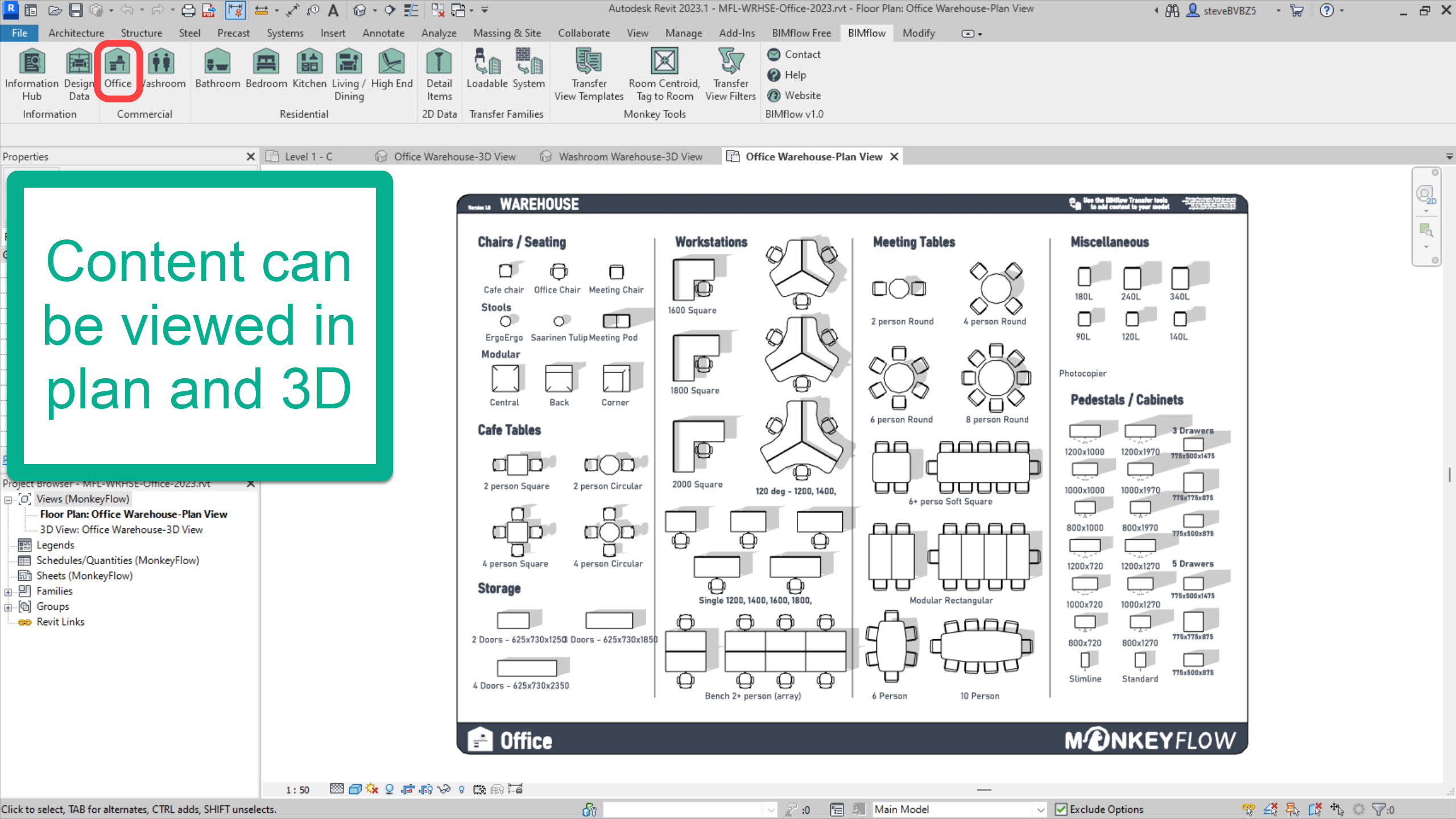Viewport: 1456px width, 819px height.
Task: Open the Main Model design options dropdown
Action: (x=1040, y=809)
